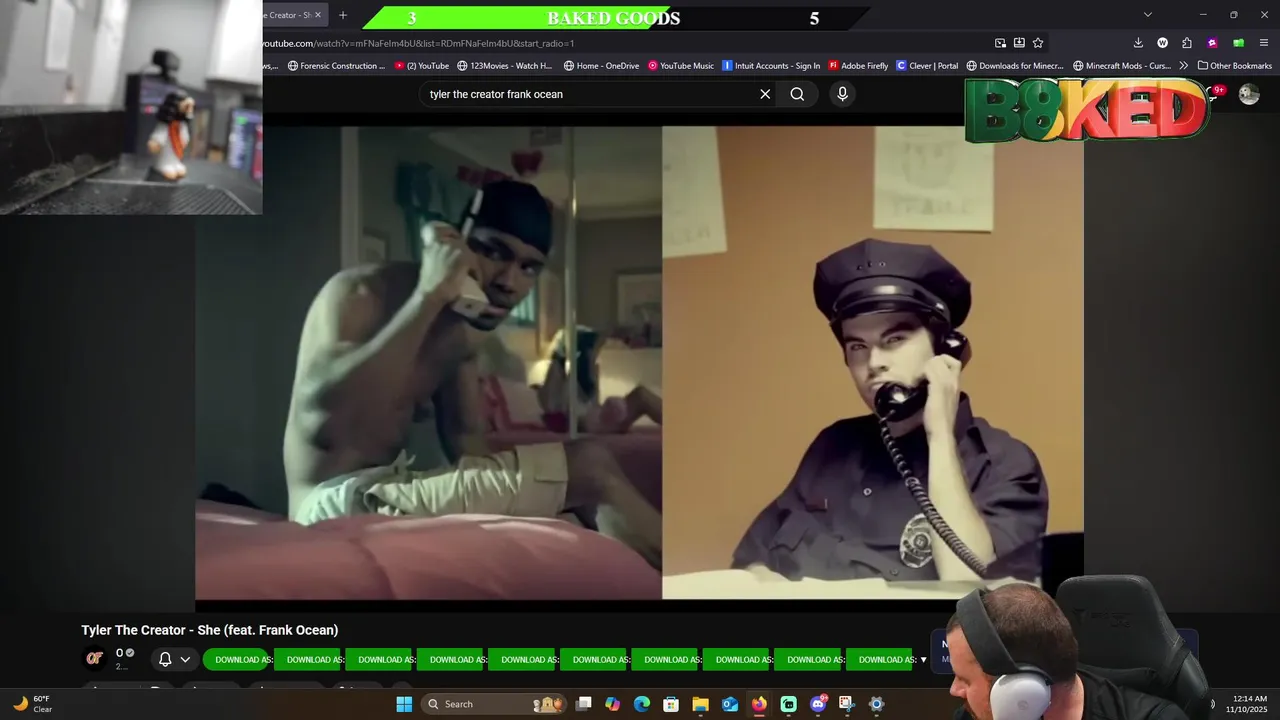1280x720 pixels.
Task: Open Discord from the taskbar
Action: point(818,704)
